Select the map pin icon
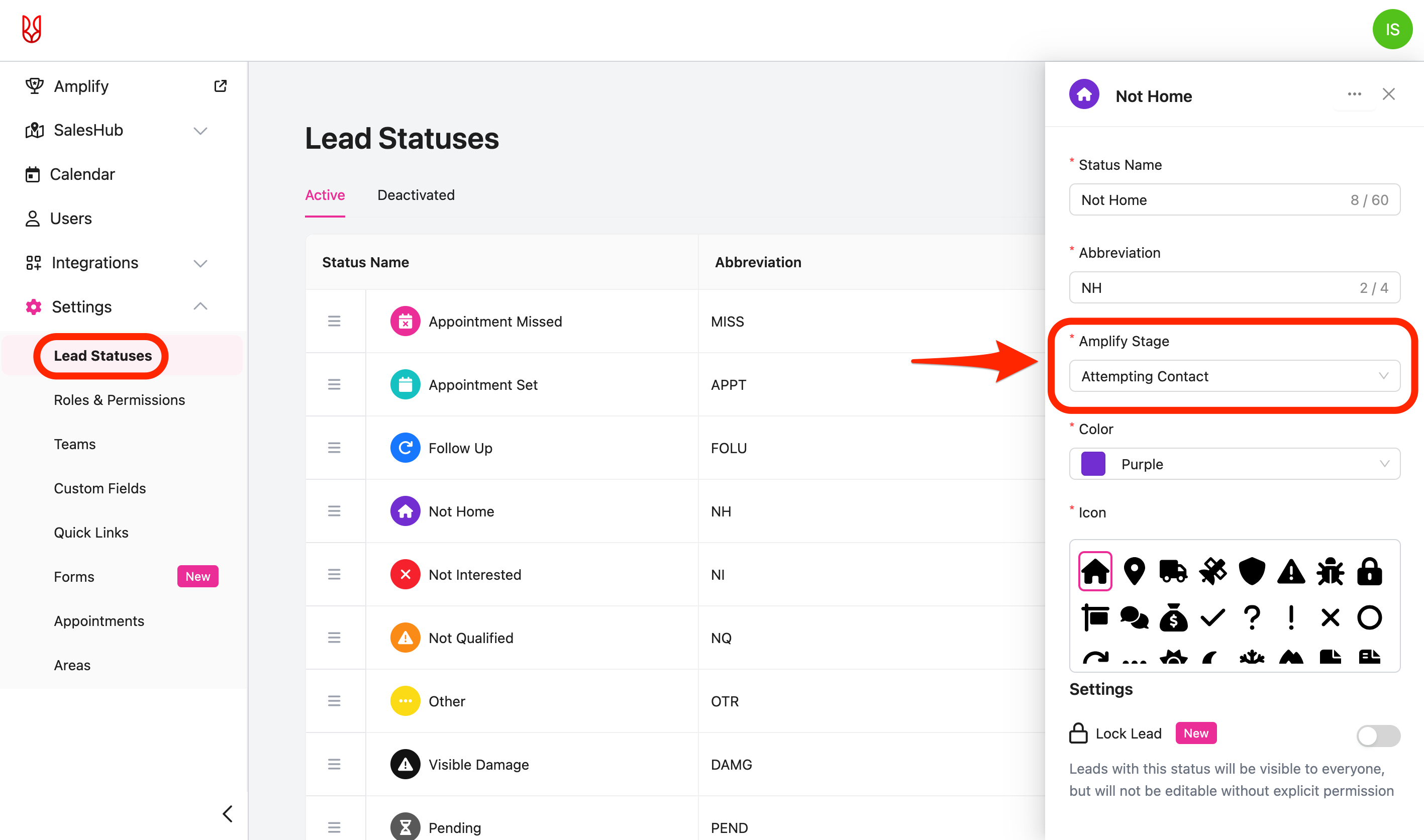 1134,571
